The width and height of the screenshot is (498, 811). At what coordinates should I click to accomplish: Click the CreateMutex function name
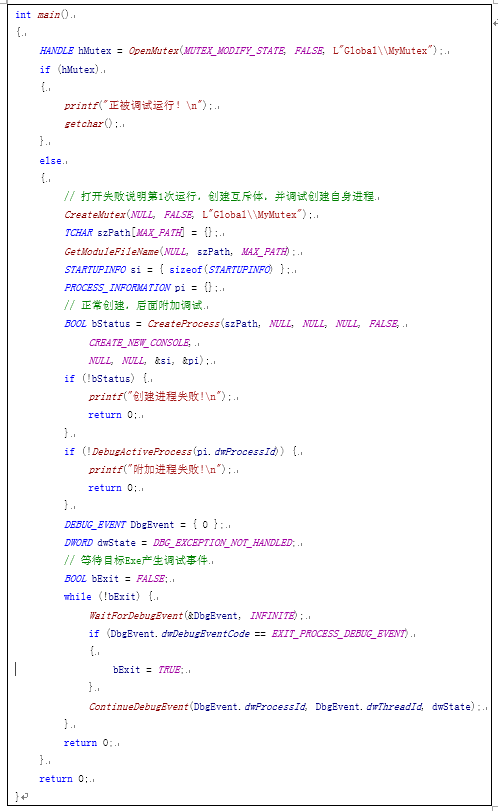click(x=95, y=215)
